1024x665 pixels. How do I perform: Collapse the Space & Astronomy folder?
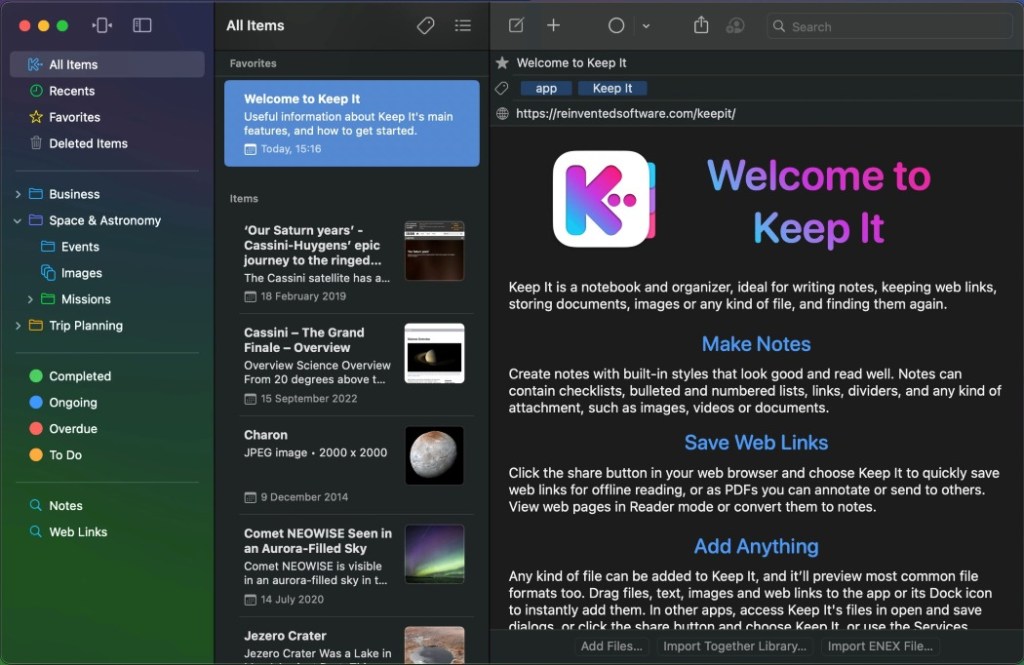[18, 221]
